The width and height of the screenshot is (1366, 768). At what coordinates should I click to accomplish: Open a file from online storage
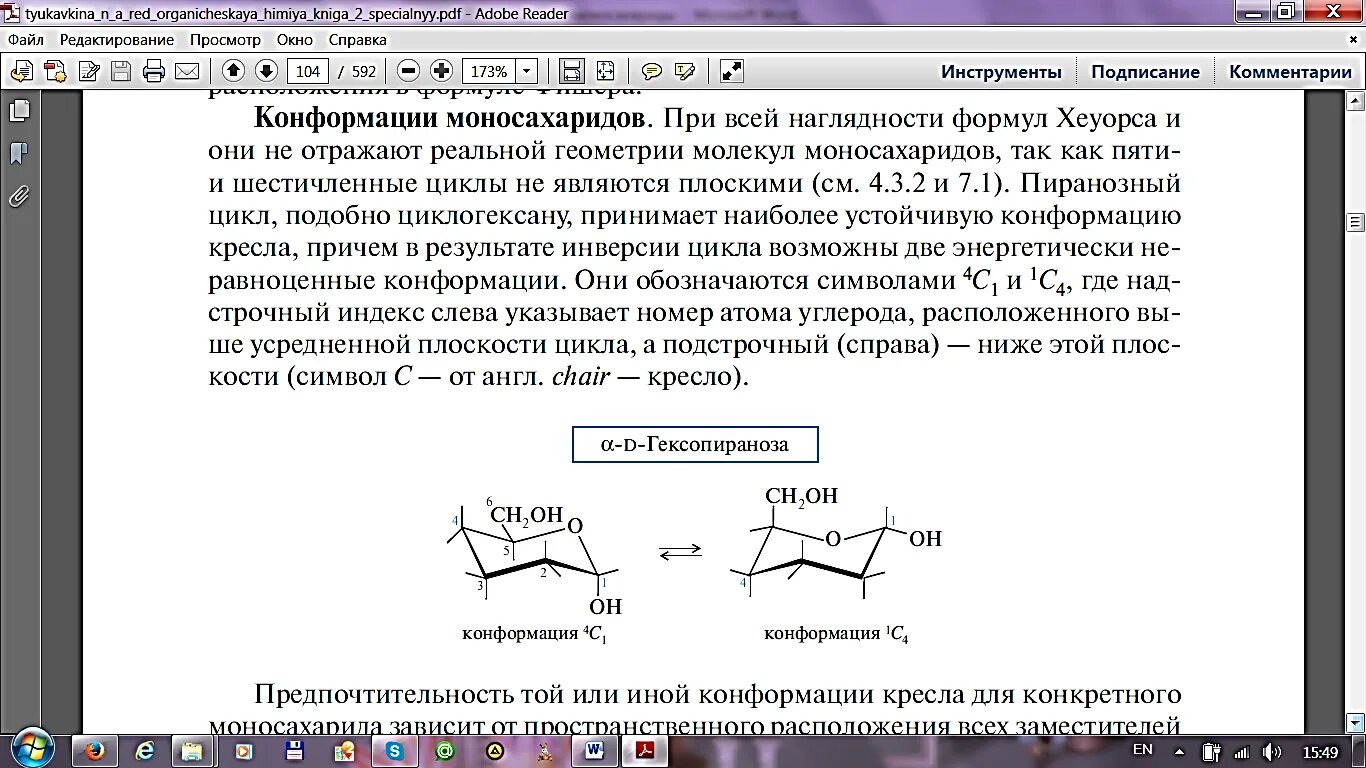tap(22, 71)
